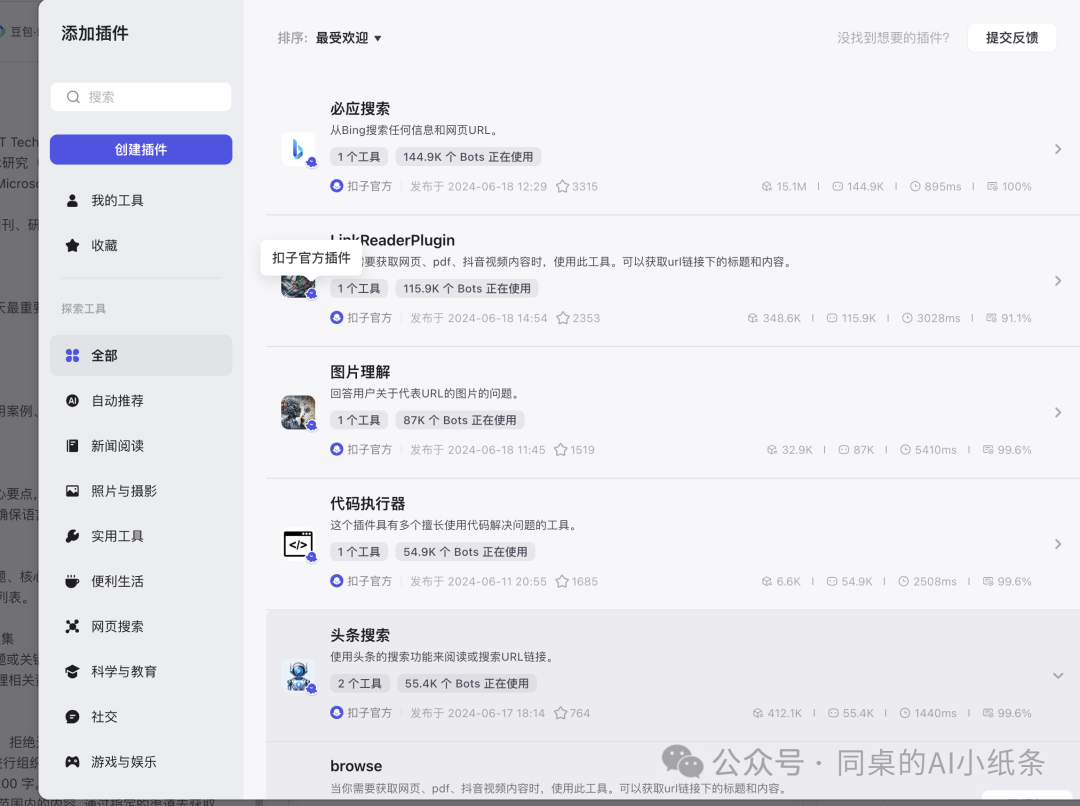The width and height of the screenshot is (1080, 806).
Task: Click the 提交反馈 button
Action: click(1011, 37)
